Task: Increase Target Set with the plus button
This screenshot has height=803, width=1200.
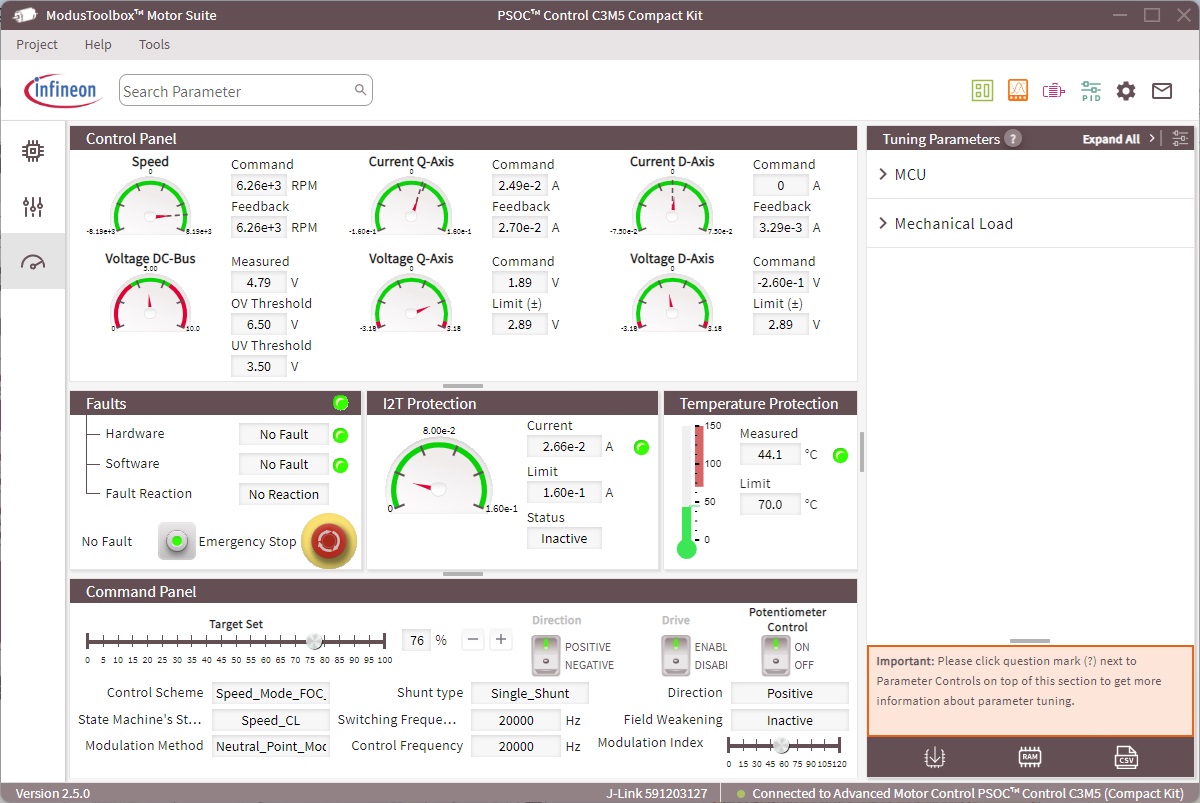Action: (x=501, y=640)
